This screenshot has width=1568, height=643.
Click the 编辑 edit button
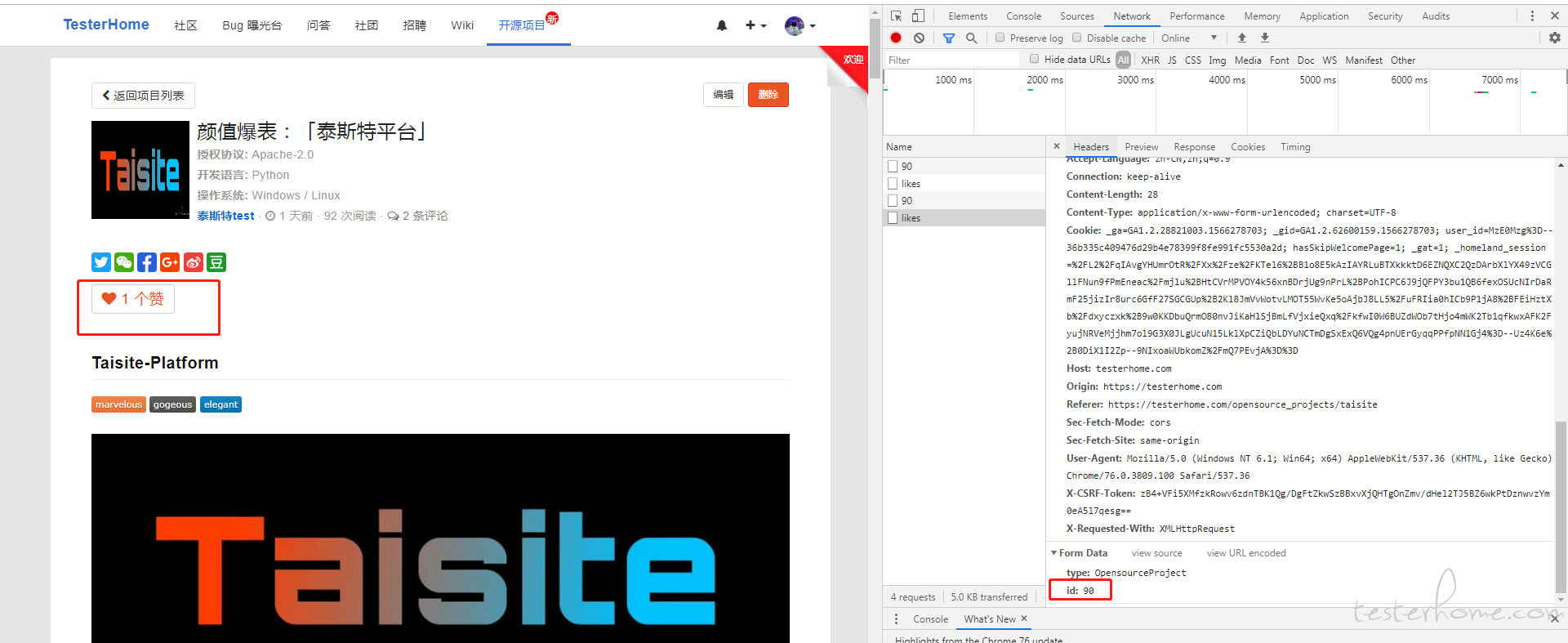click(x=724, y=95)
